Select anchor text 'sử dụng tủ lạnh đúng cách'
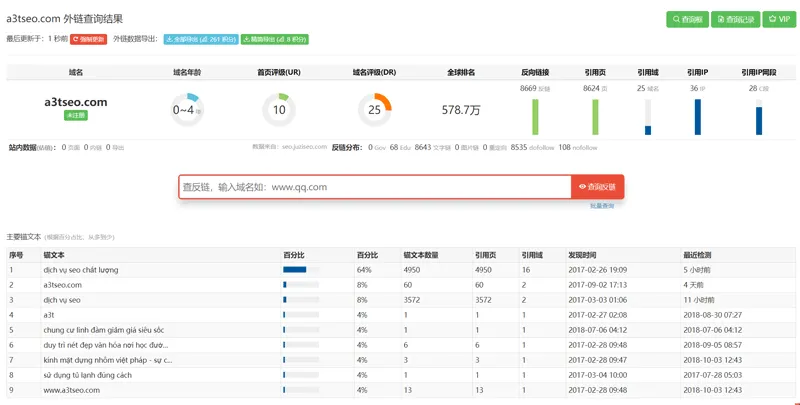The width and height of the screenshot is (800, 405). click(x=87, y=375)
